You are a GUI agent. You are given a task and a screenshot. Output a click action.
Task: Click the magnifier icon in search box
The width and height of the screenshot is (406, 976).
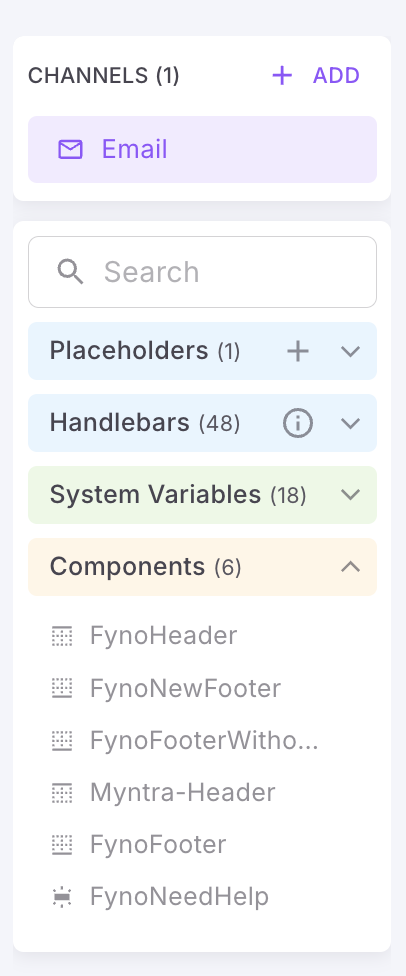tap(70, 272)
